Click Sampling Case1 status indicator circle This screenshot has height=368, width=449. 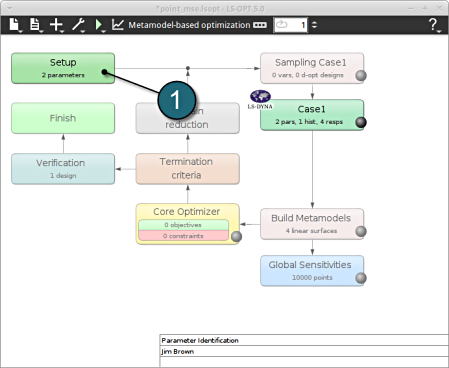(x=361, y=76)
